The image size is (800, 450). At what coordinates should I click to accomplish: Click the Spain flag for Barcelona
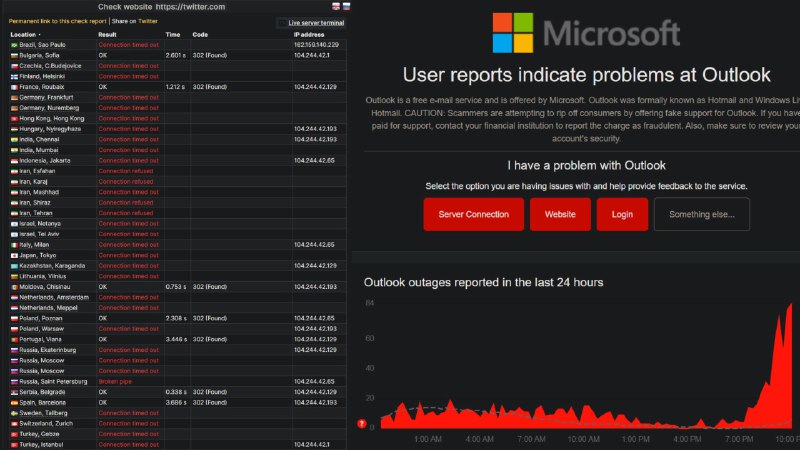(14, 403)
